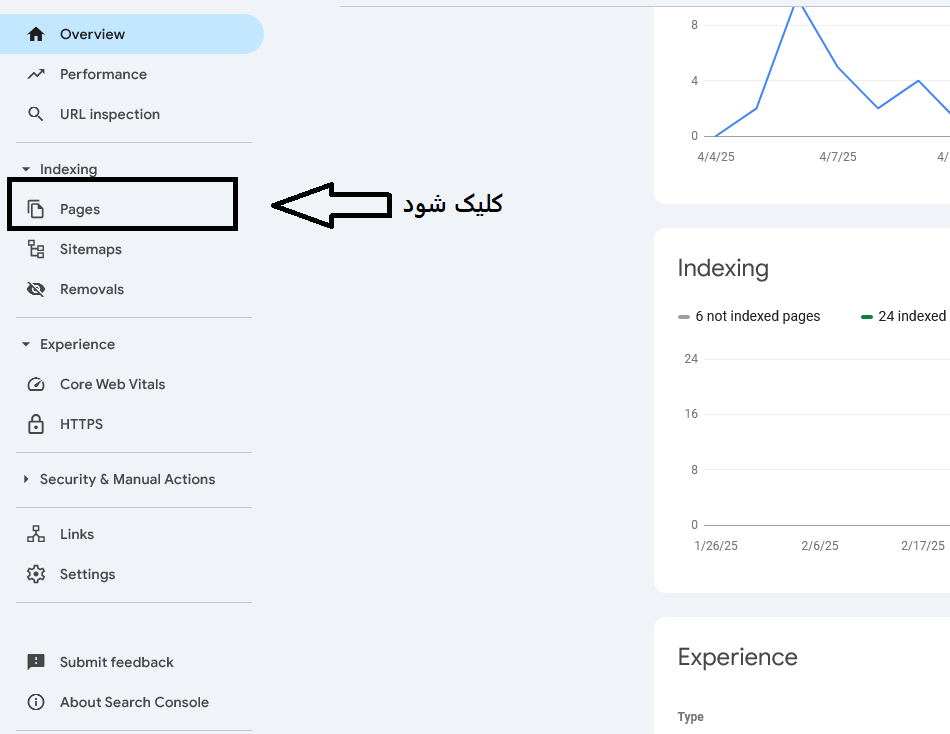Open the Sitemaps menu item

[90, 249]
